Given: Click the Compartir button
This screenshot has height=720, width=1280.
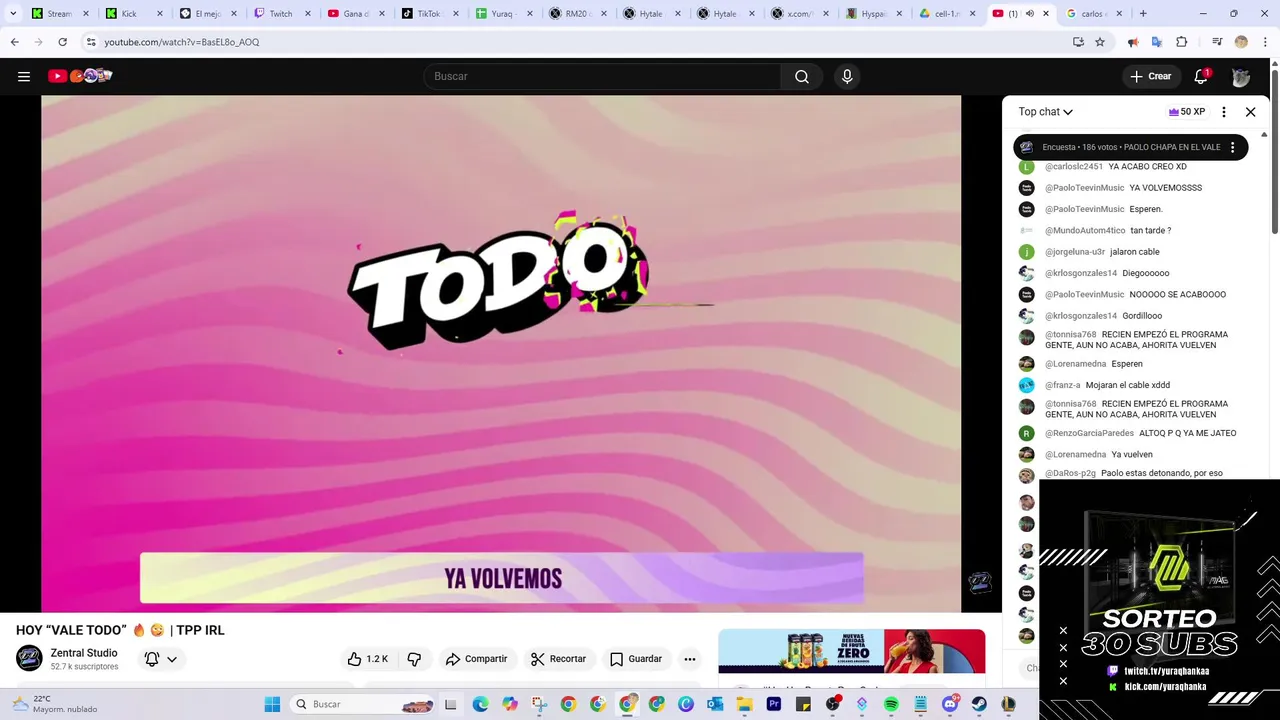Looking at the screenshot, I should point(476,659).
